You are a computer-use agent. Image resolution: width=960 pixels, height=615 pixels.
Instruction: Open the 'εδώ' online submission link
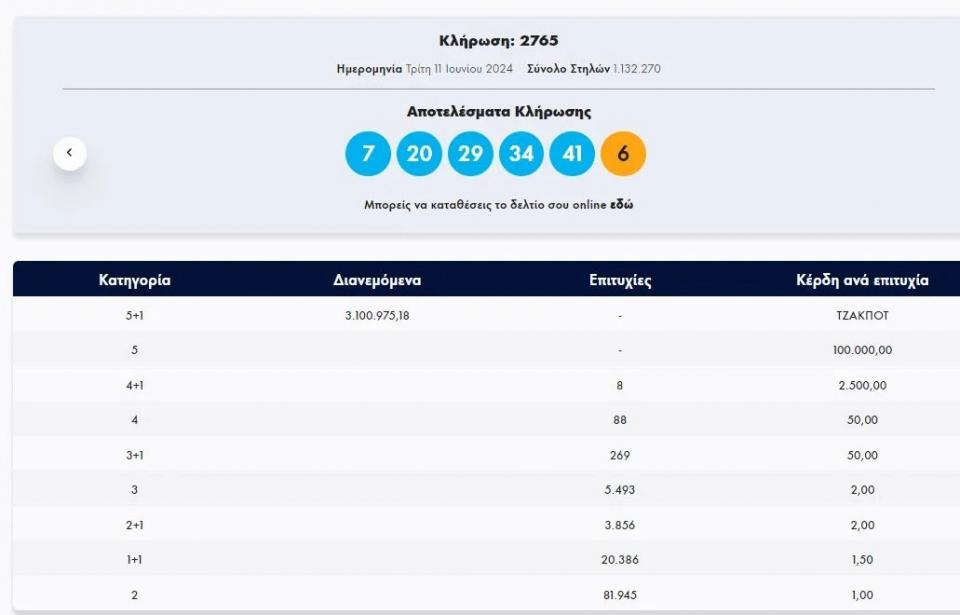pos(621,204)
